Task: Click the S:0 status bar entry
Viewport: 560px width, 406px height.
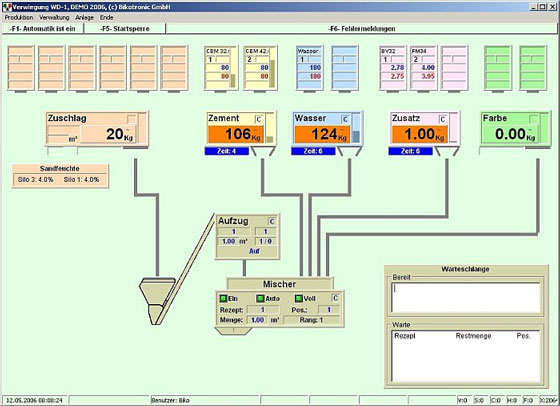Action: [x=479, y=400]
